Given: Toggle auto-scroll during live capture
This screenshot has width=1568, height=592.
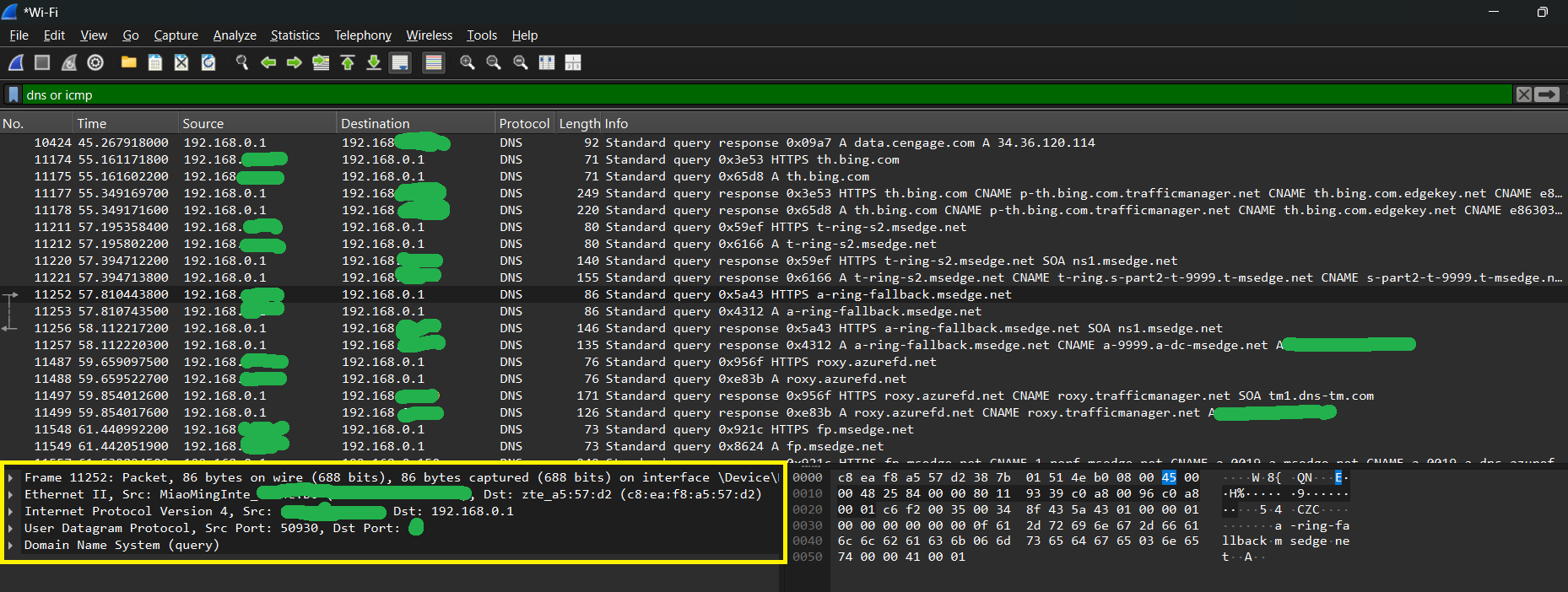Looking at the screenshot, I should [400, 62].
